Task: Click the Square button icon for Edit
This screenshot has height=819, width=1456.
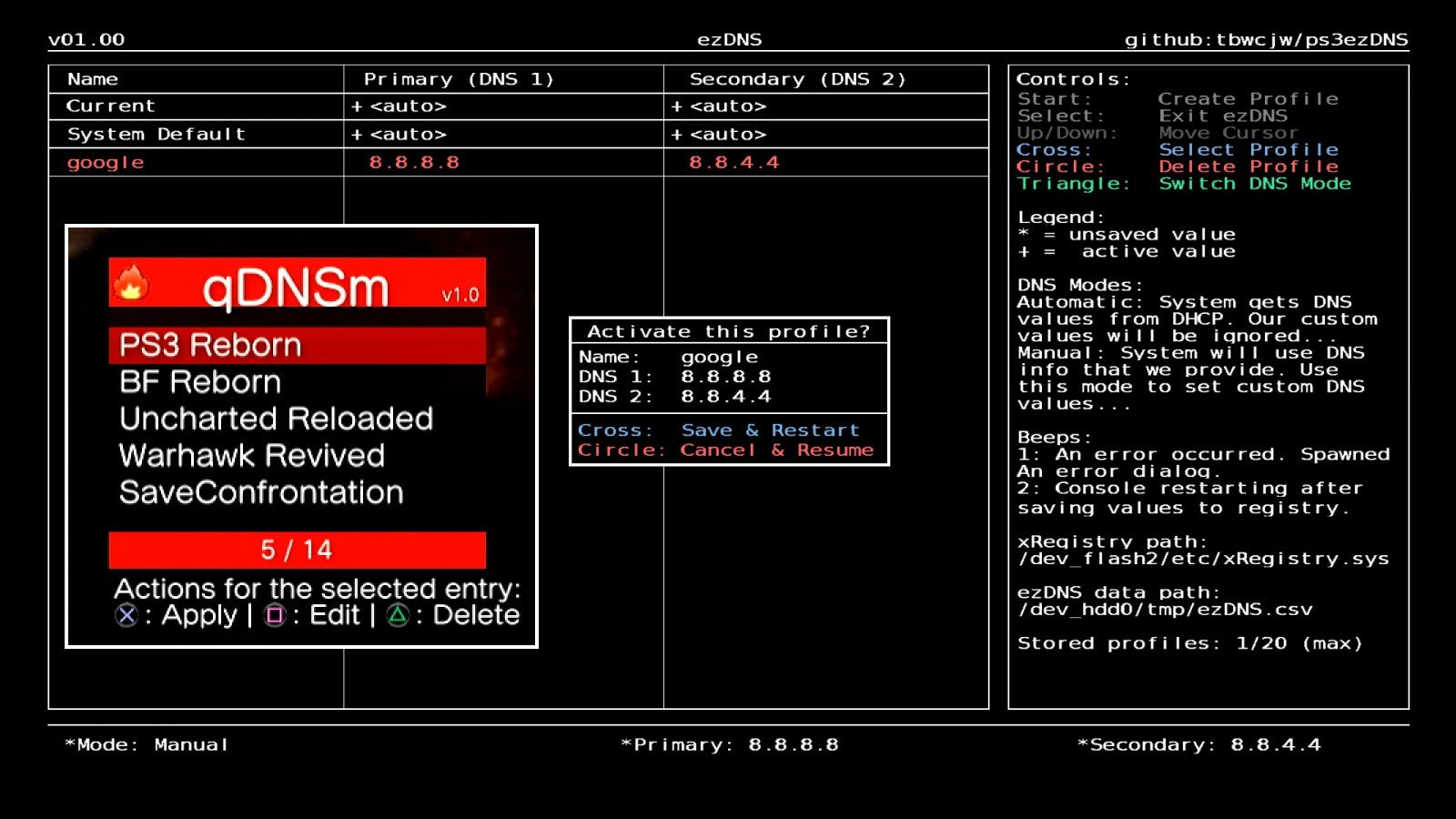Action: coord(274,616)
